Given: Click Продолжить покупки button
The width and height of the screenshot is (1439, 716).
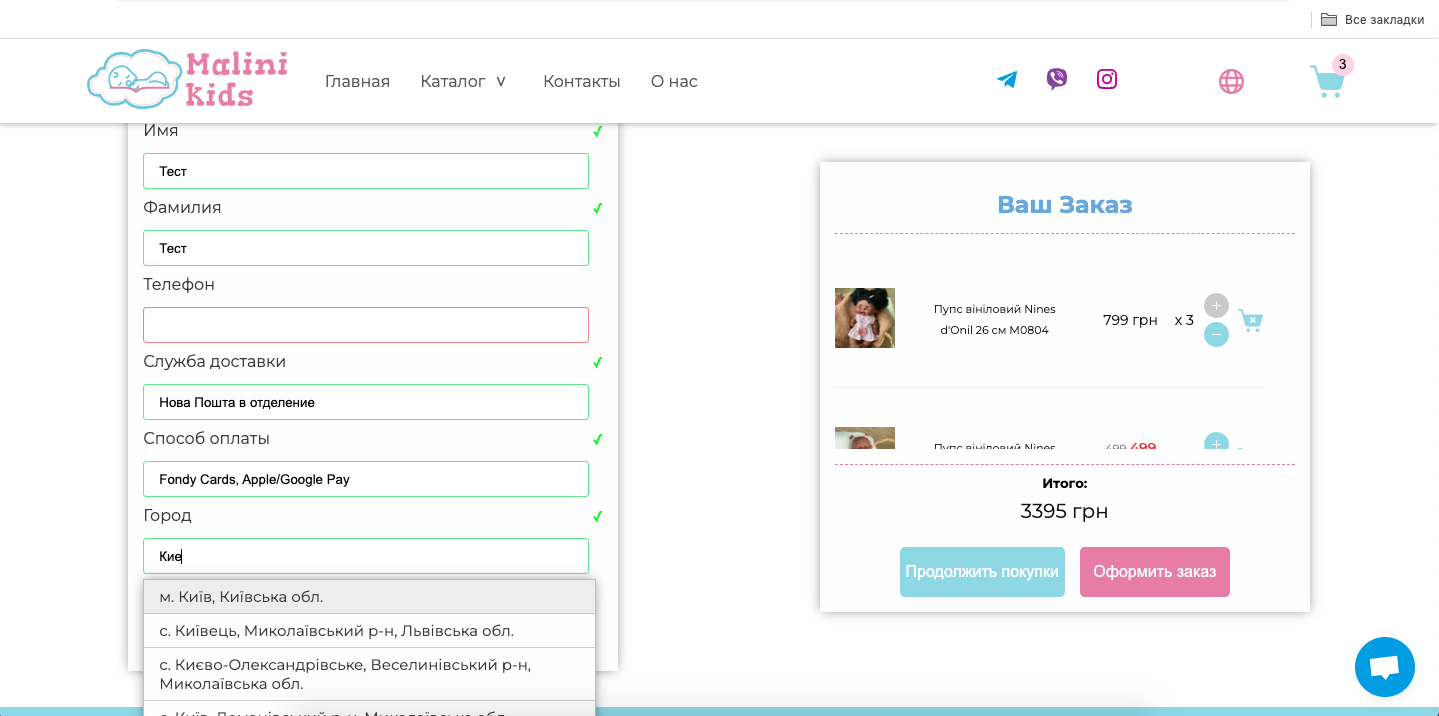Looking at the screenshot, I should click(982, 572).
